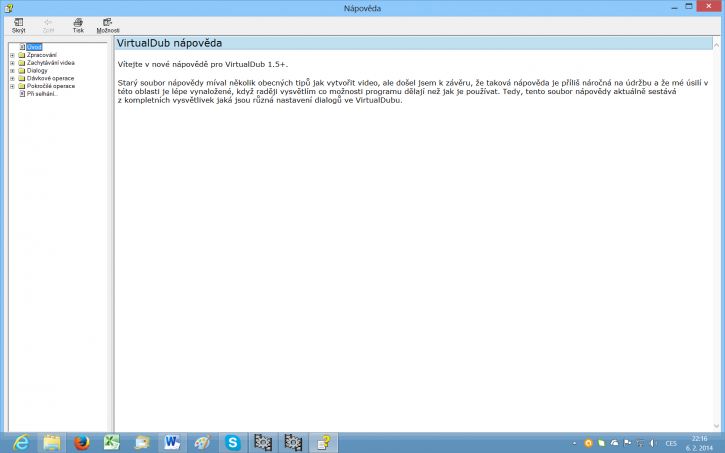
Task: Click the folder icon beside Zpracování
Action: coord(21,55)
